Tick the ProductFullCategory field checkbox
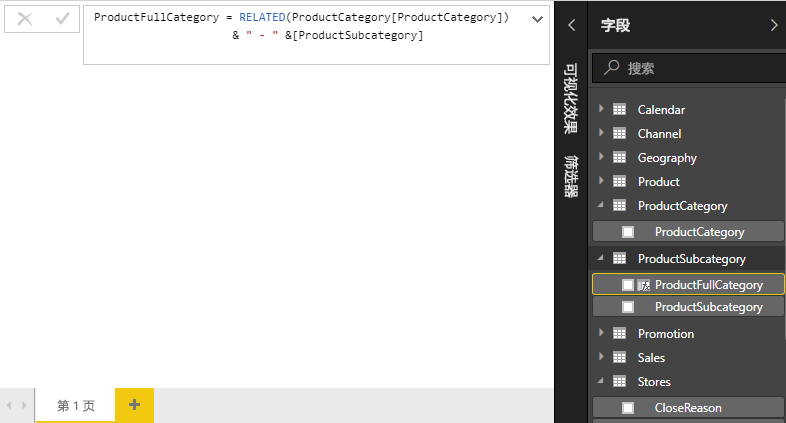786x423 pixels. [x=628, y=285]
